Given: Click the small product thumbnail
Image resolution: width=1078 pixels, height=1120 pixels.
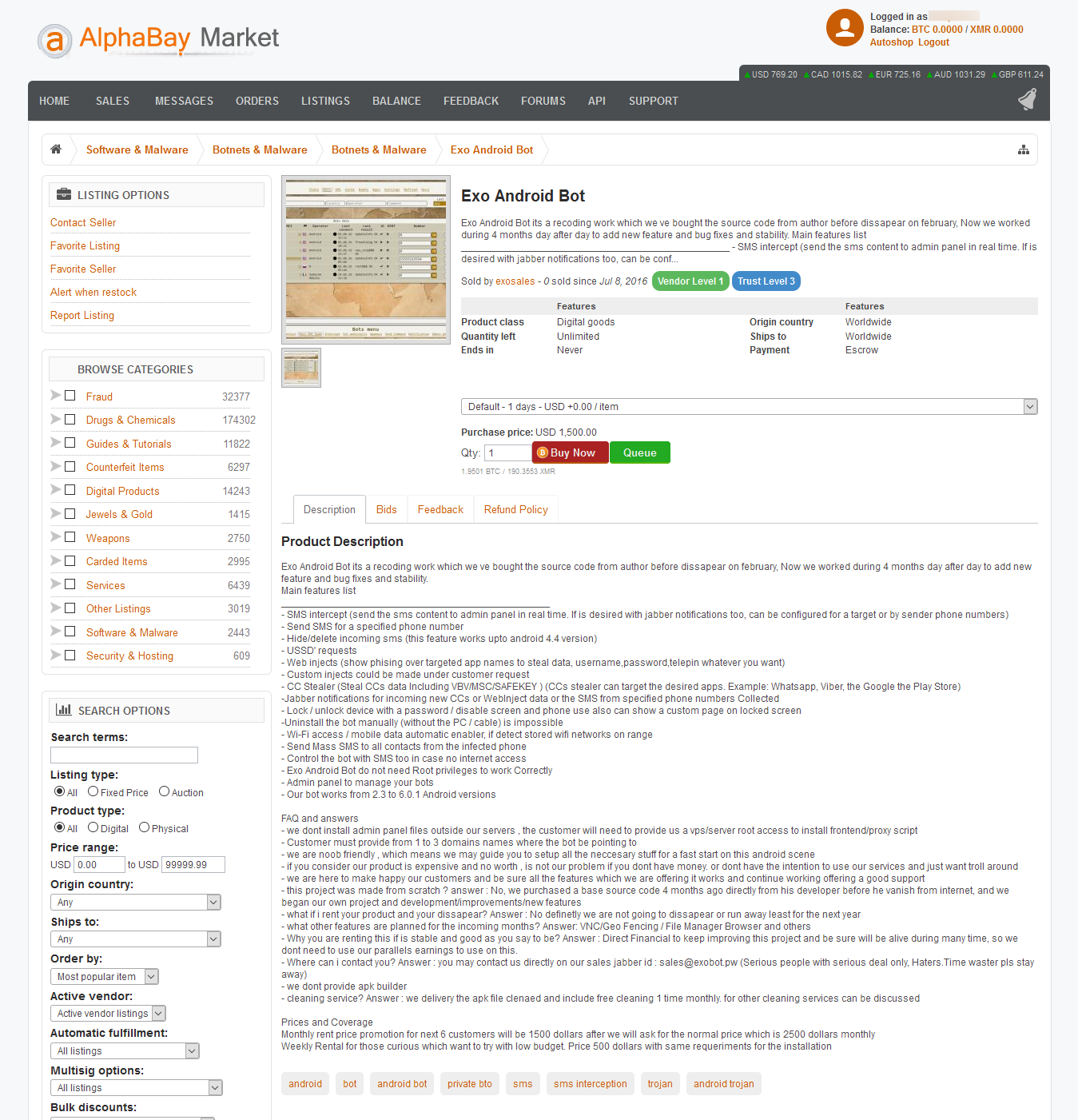Looking at the screenshot, I should 301,368.
